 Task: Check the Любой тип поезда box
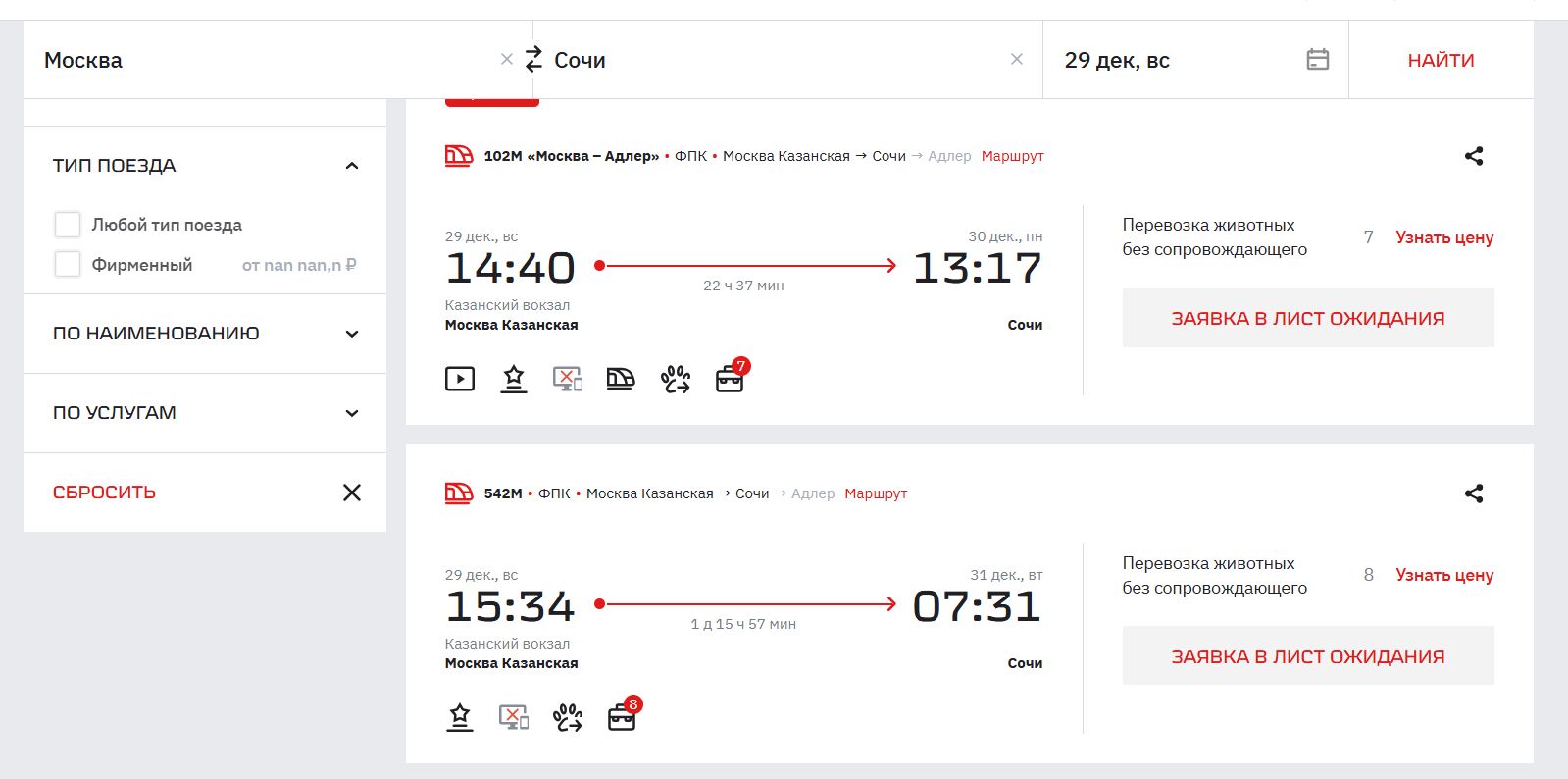coord(68,225)
